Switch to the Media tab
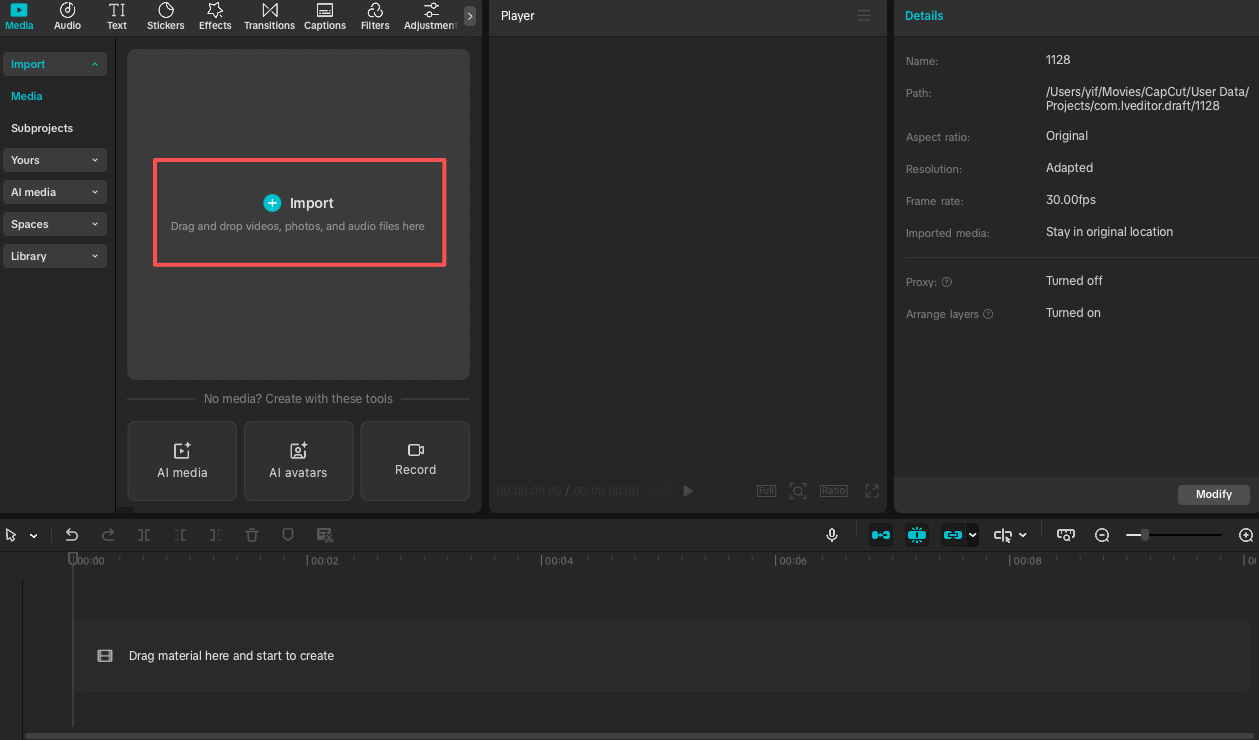 19,17
